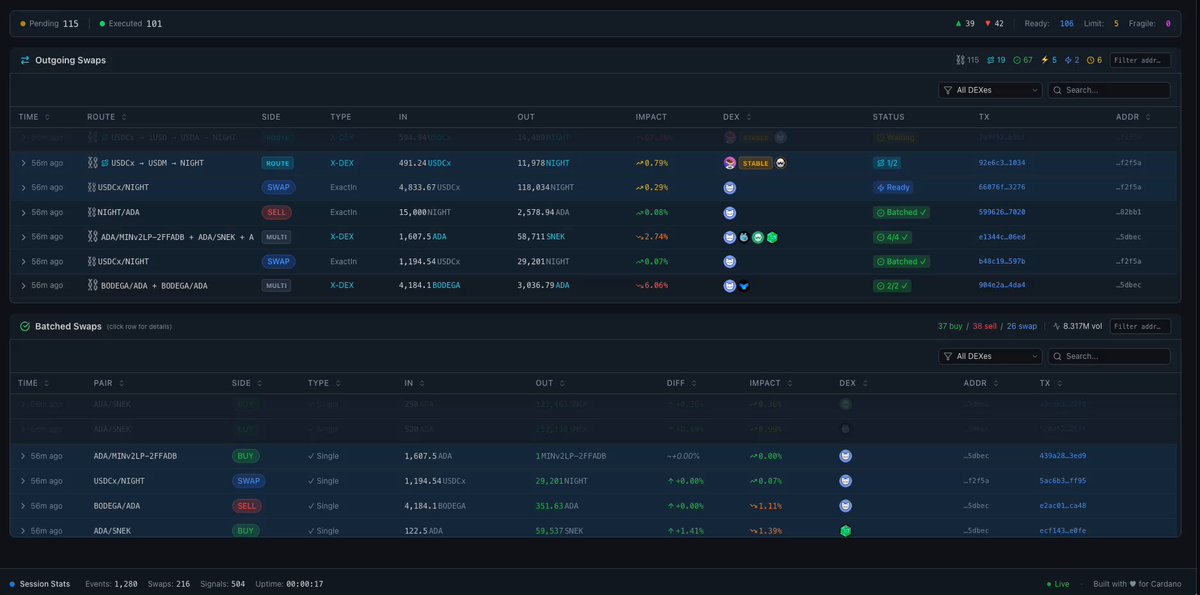Click Session Stats label
This screenshot has width=1200, height=595.
click(45, 583)
